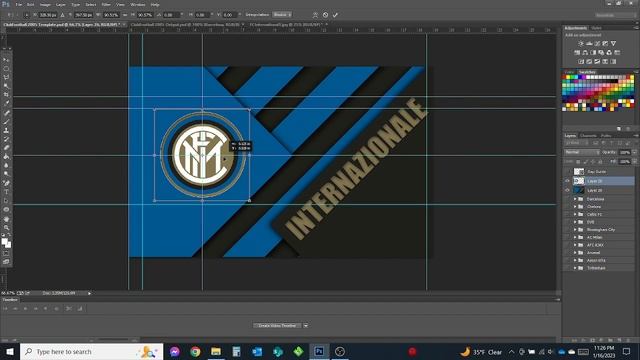Click Create Video Timeline button
The width and height of the screenshot is (640, 360).
(278, 326)
